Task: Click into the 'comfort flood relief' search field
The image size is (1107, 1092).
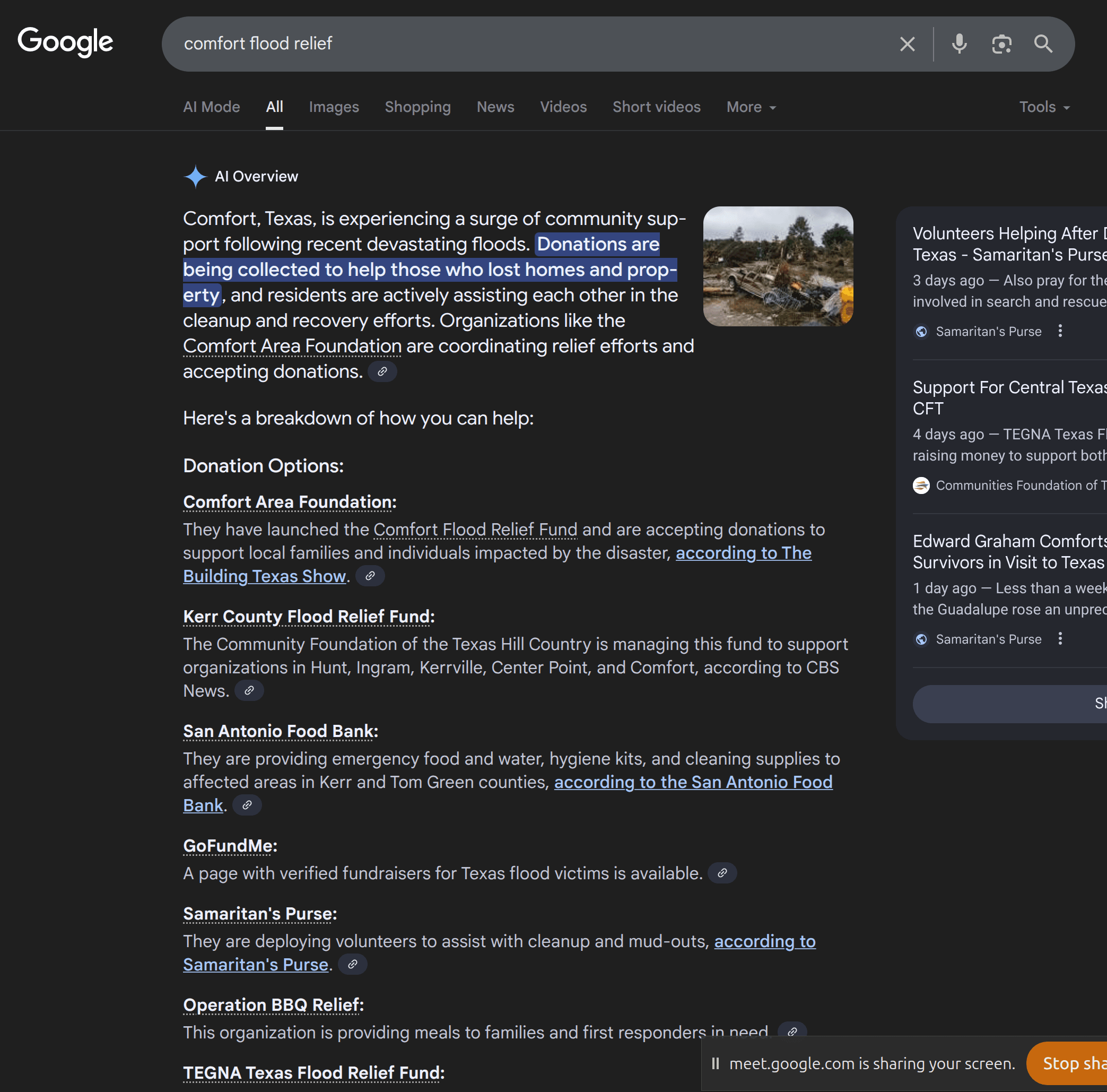Action: click(516, 44)
